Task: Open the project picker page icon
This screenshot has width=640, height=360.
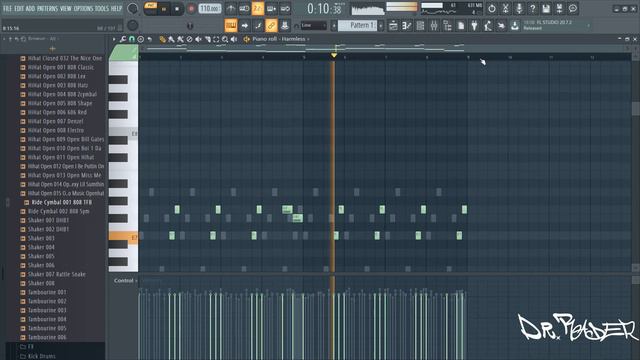Action: (x=461, y=26)
